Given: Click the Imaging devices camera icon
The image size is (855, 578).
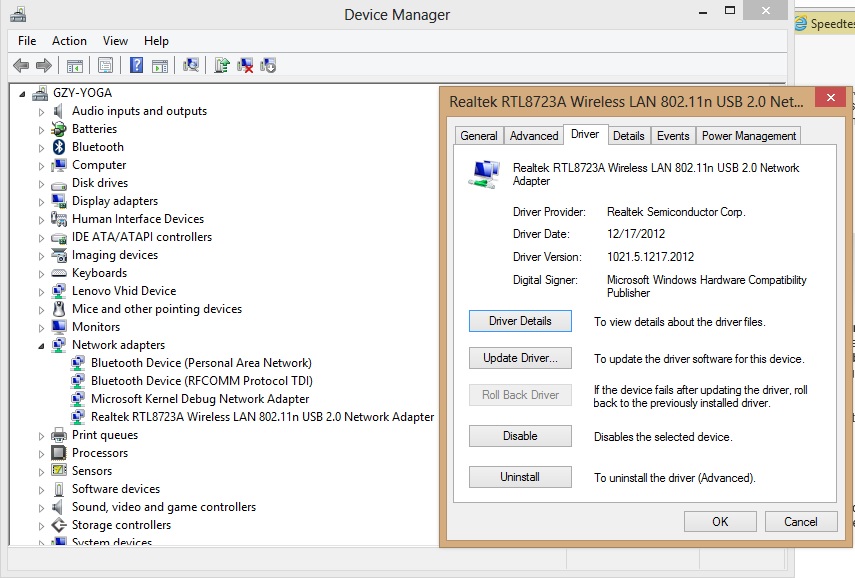Looking at the screenshot, I should (x=59, y=255).
